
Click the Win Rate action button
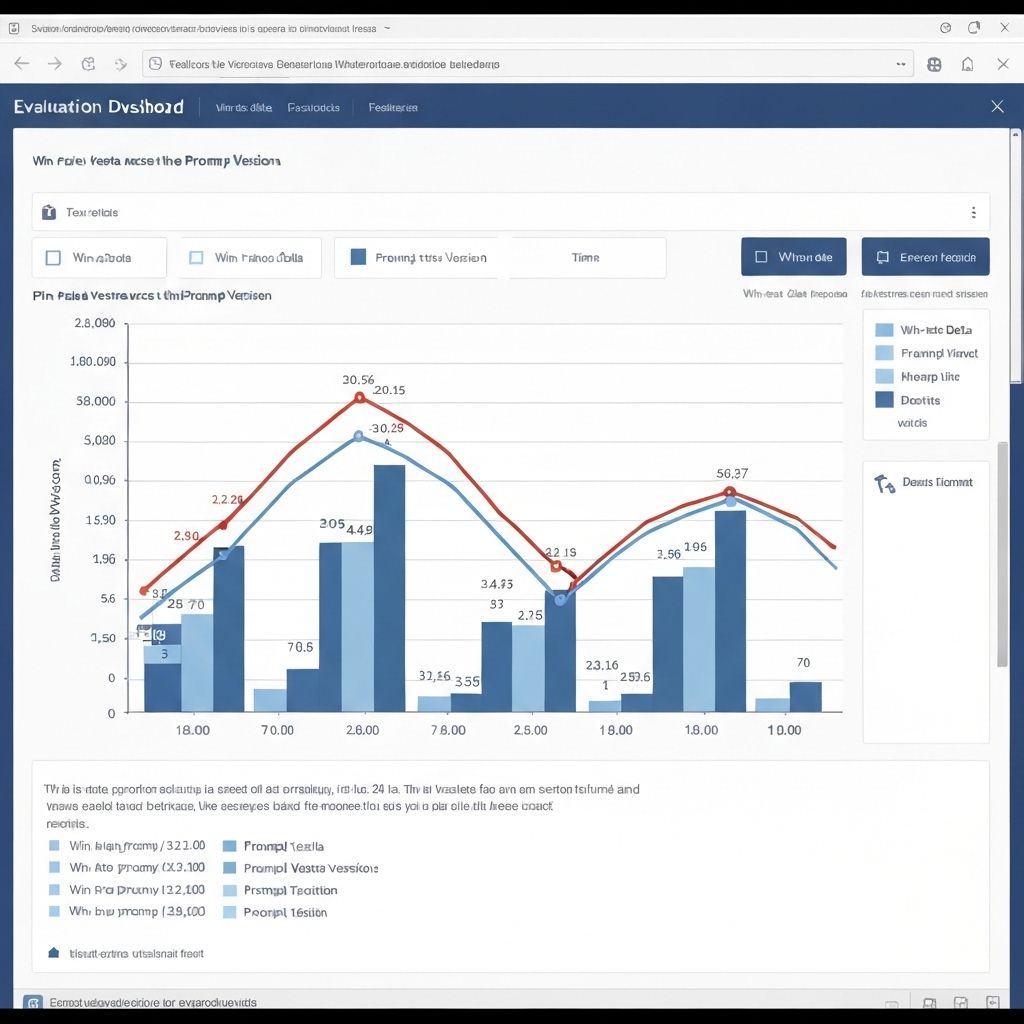794,256
